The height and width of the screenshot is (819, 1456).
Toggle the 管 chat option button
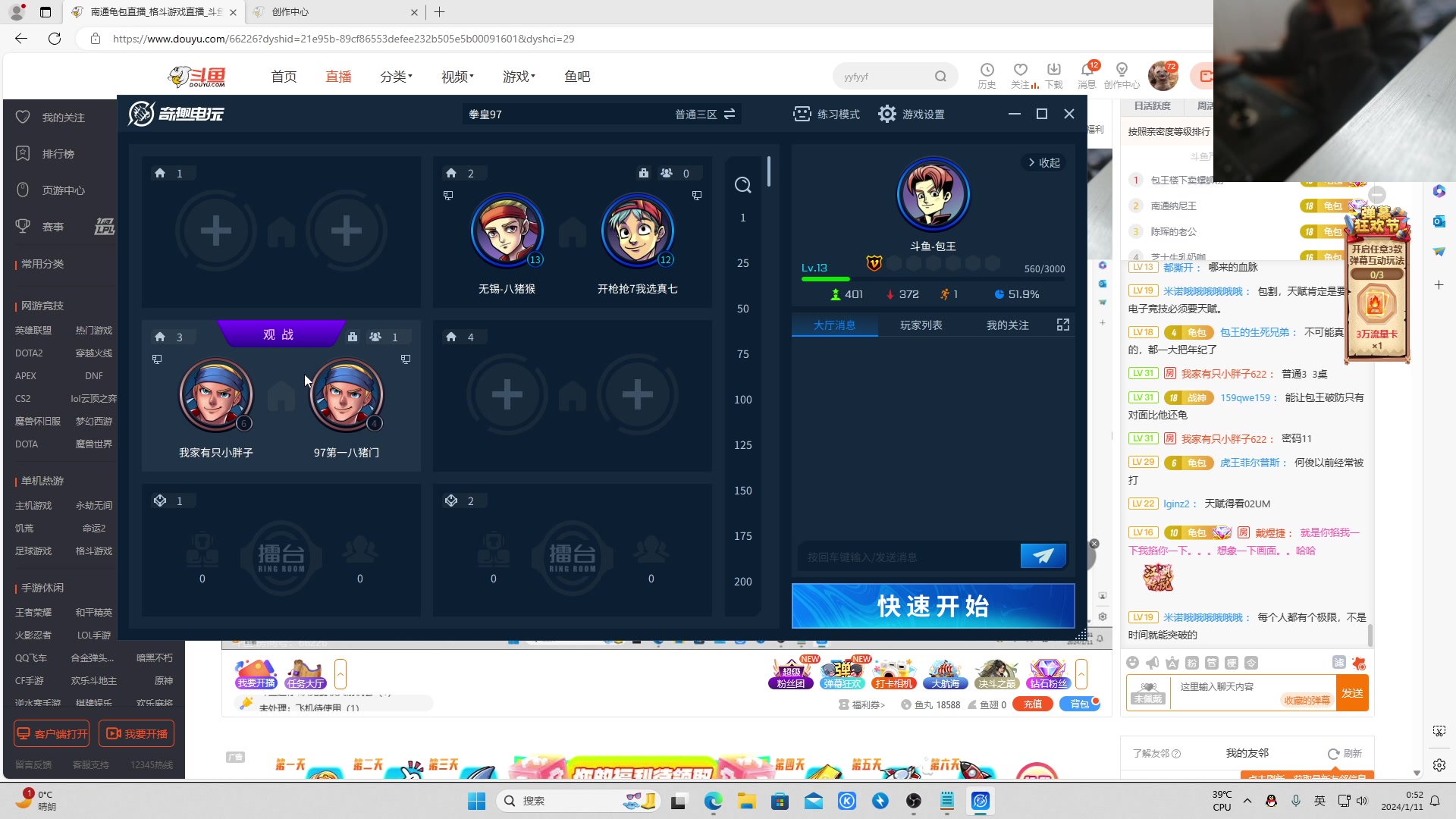(1212, 663)
